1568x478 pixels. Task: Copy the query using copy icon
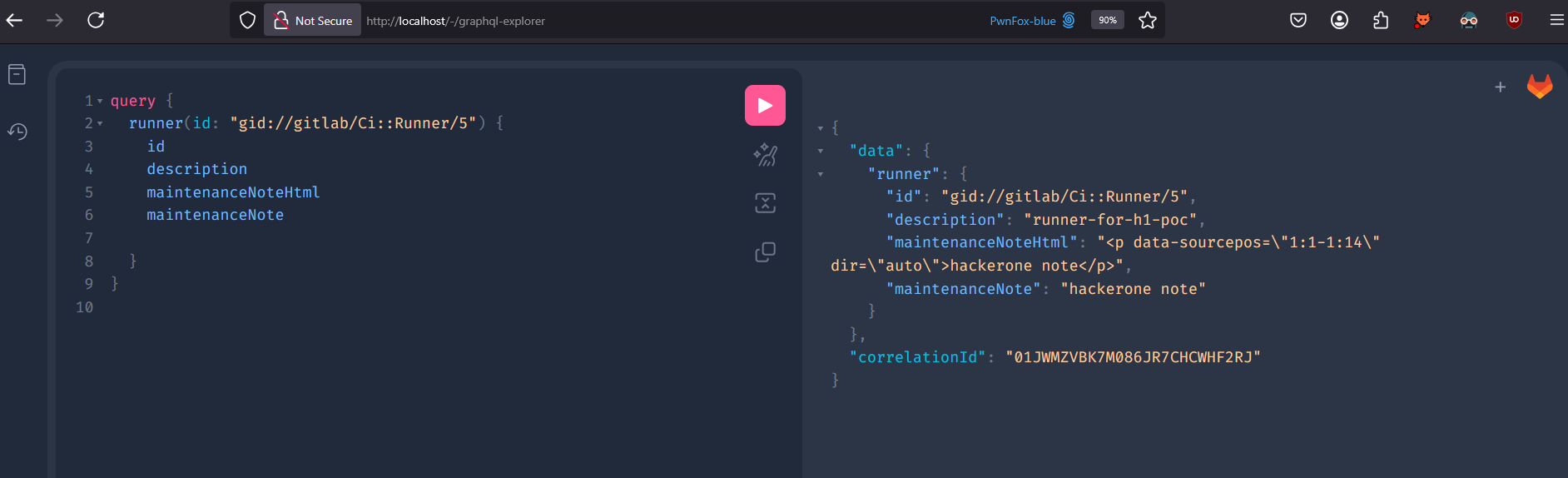(765, 252)
